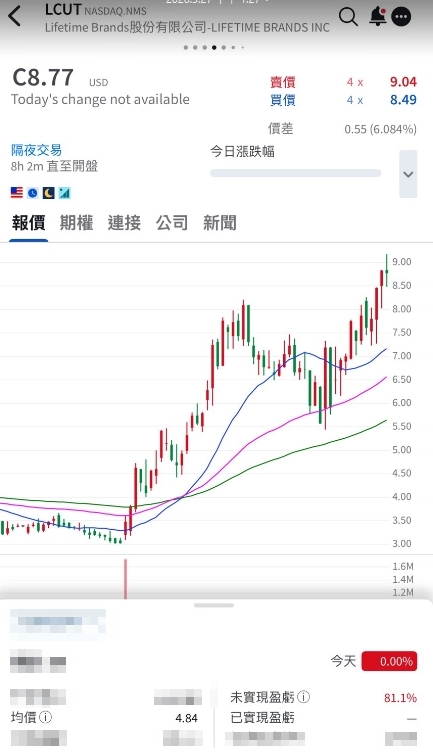
Task: Tap the 價差 label
Action: coord(280,129)
